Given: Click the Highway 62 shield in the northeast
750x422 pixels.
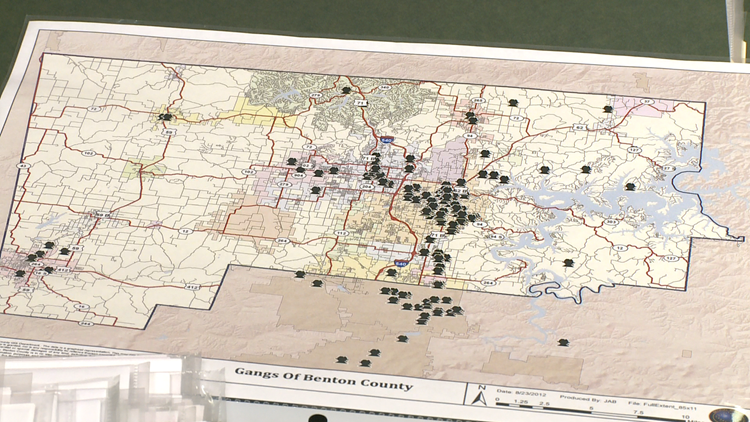Looking at the screenshot, I should (x=580, y=129).
